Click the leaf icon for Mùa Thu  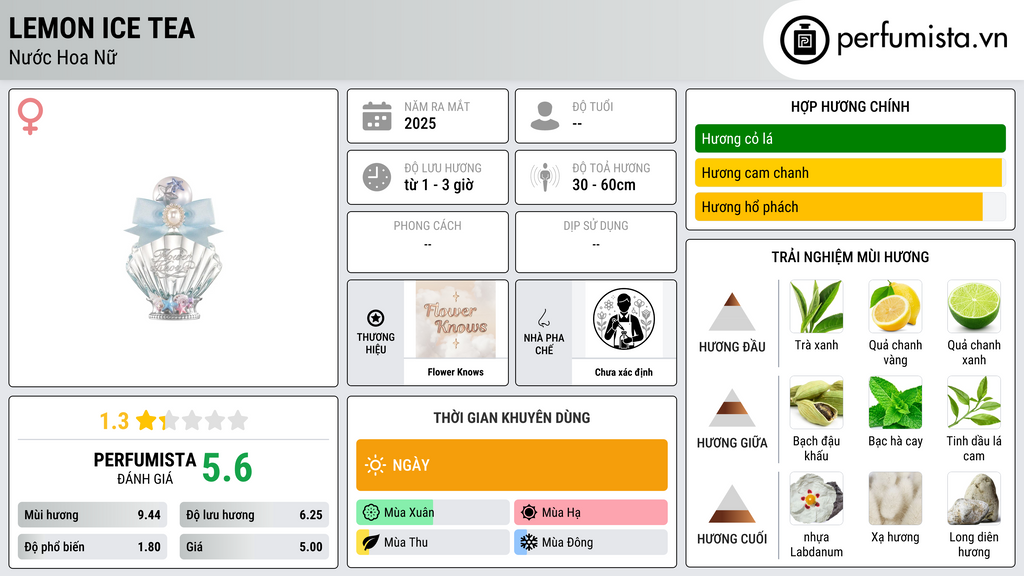(x=371, y=542)
